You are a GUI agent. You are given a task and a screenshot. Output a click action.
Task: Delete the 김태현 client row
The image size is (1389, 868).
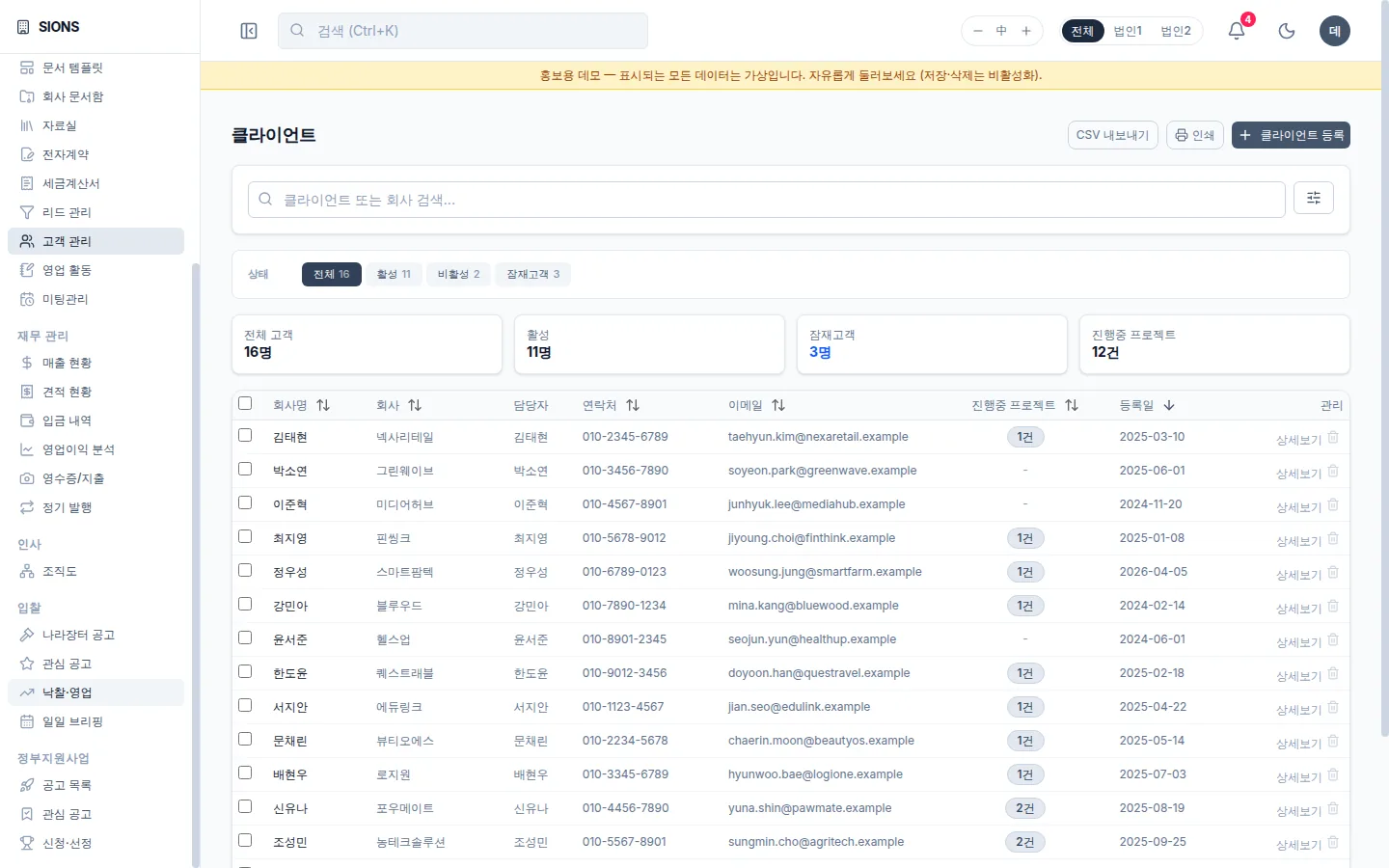coord(1333,437)
